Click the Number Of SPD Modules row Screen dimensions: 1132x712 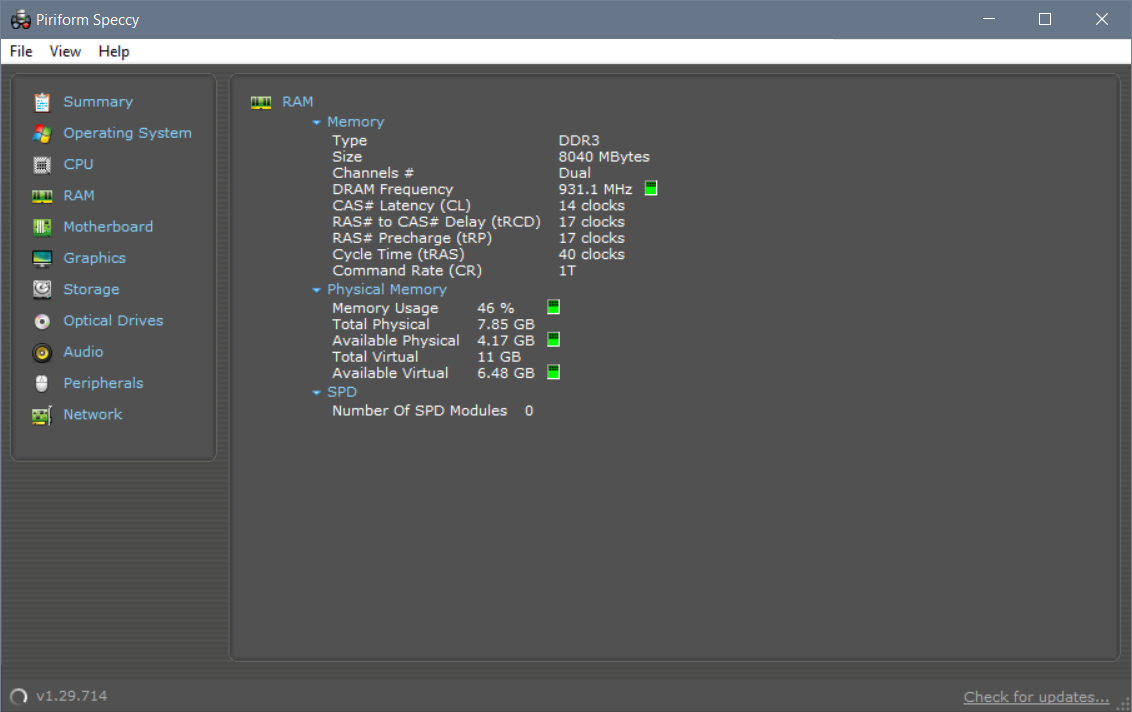click(432, 411)
